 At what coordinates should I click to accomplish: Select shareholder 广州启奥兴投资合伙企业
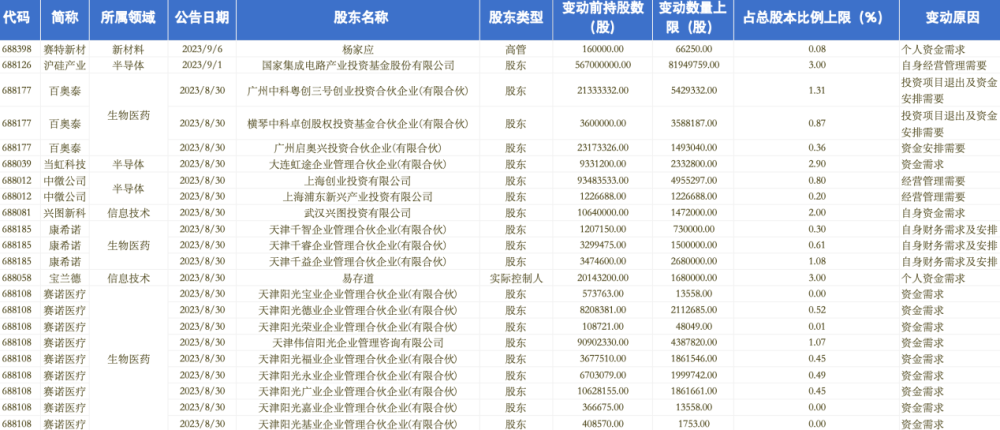(x=358, y=148)
